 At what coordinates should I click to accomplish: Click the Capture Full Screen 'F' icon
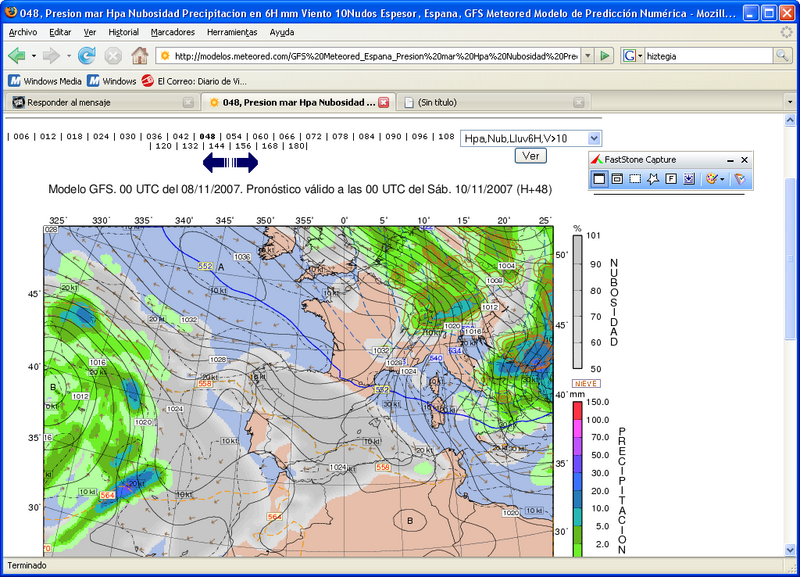click(x=671, y=179)
